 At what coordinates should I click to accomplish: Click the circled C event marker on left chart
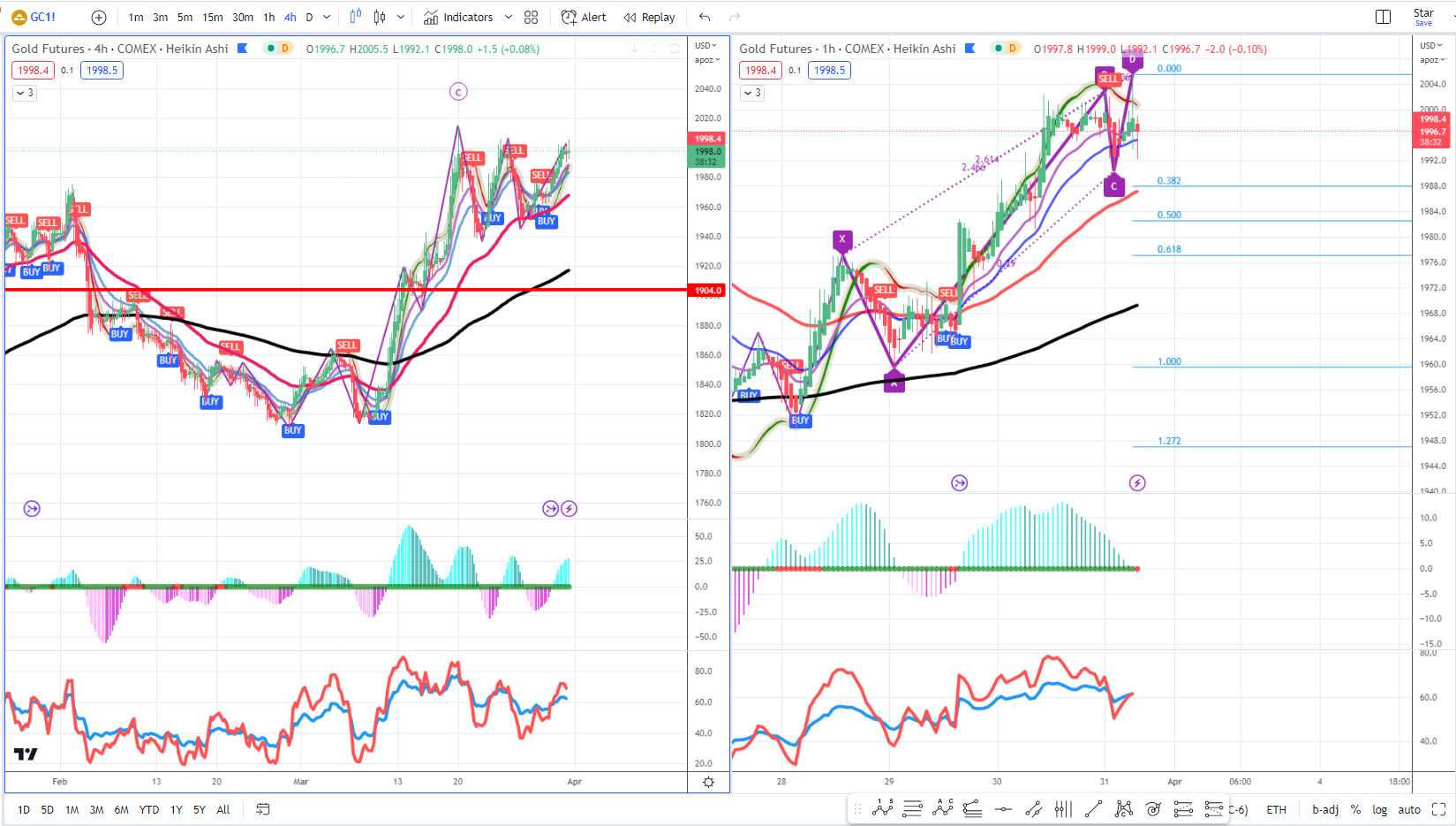point(457,92)
